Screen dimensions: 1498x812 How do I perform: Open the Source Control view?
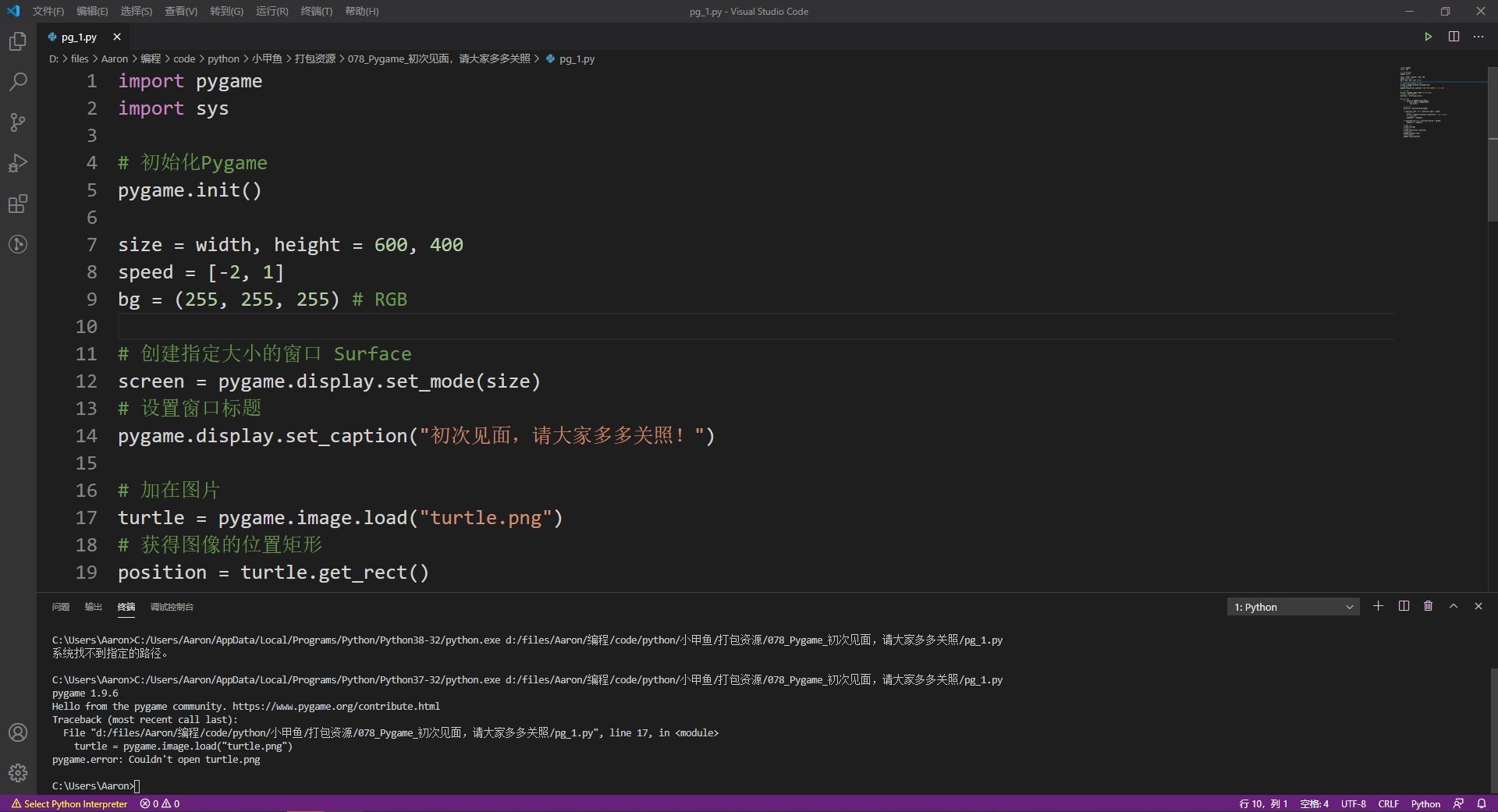point(17,122)
